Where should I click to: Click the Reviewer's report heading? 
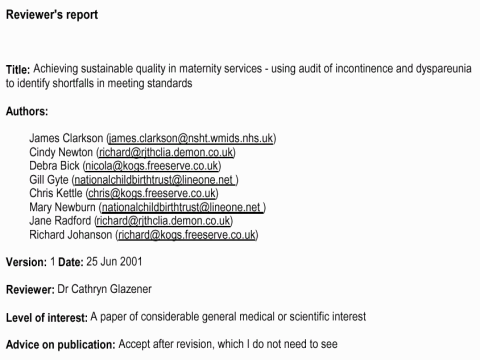pyautogui.click(x=52, y=15)
